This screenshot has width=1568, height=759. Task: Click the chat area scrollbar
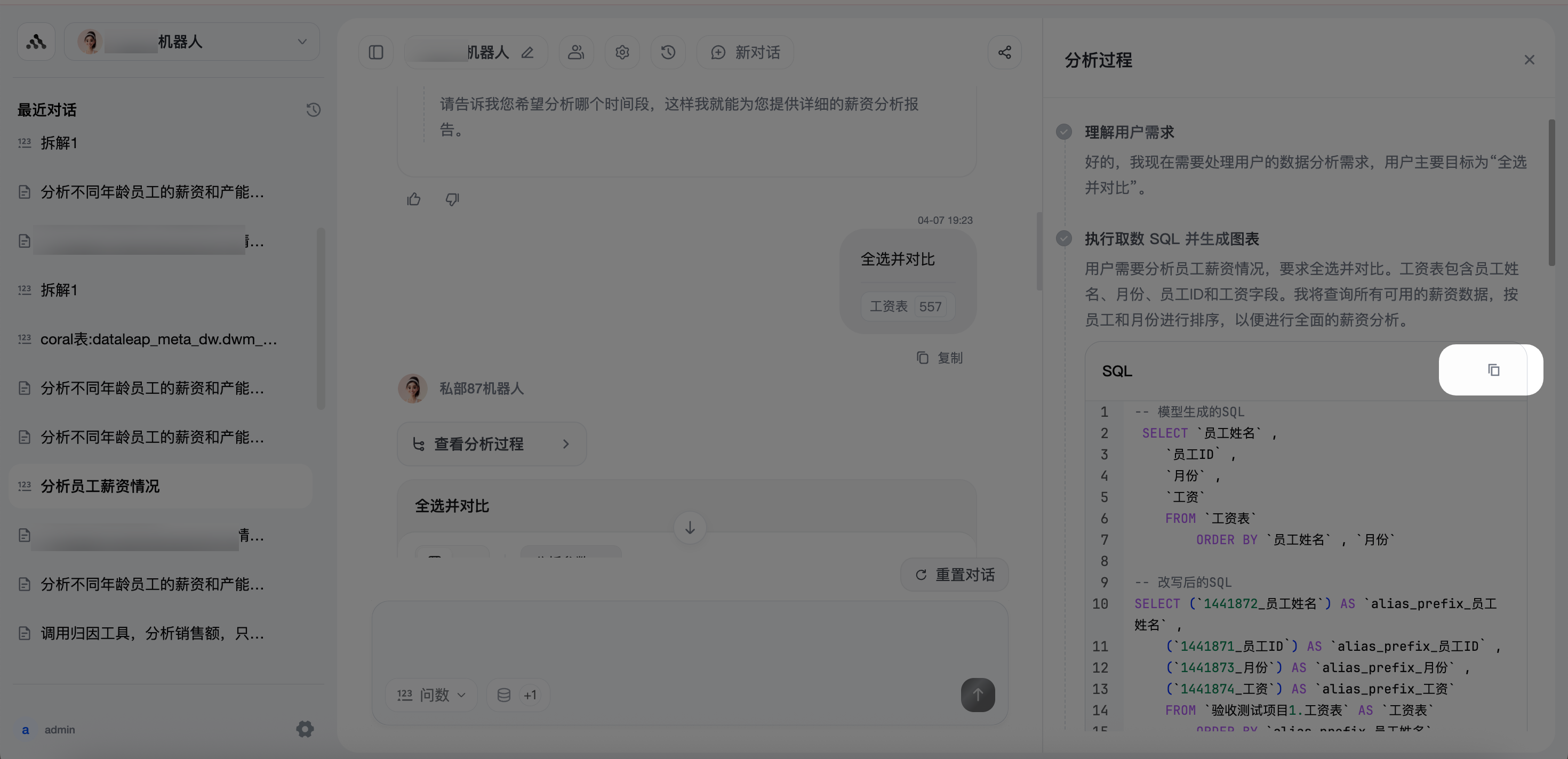(x=1039, y=251)
